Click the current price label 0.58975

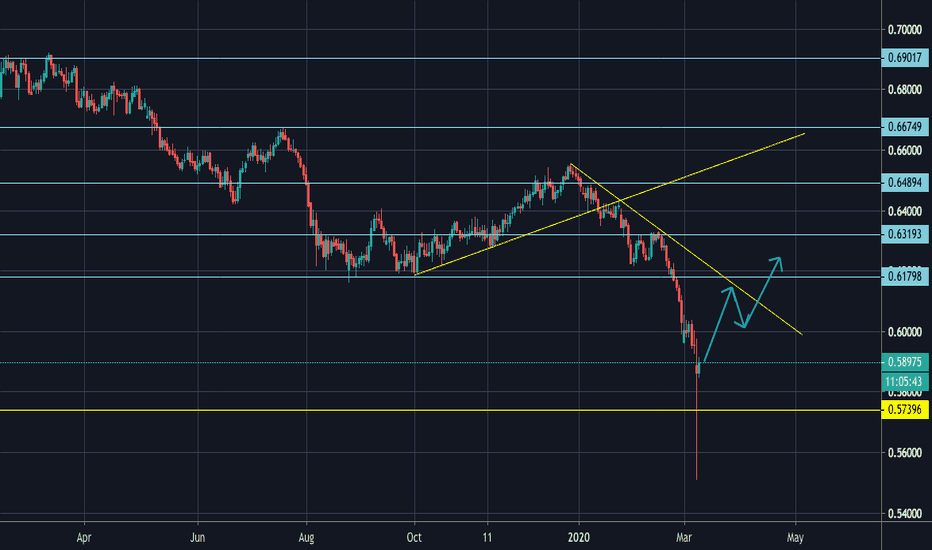click(x=905, y=362)
